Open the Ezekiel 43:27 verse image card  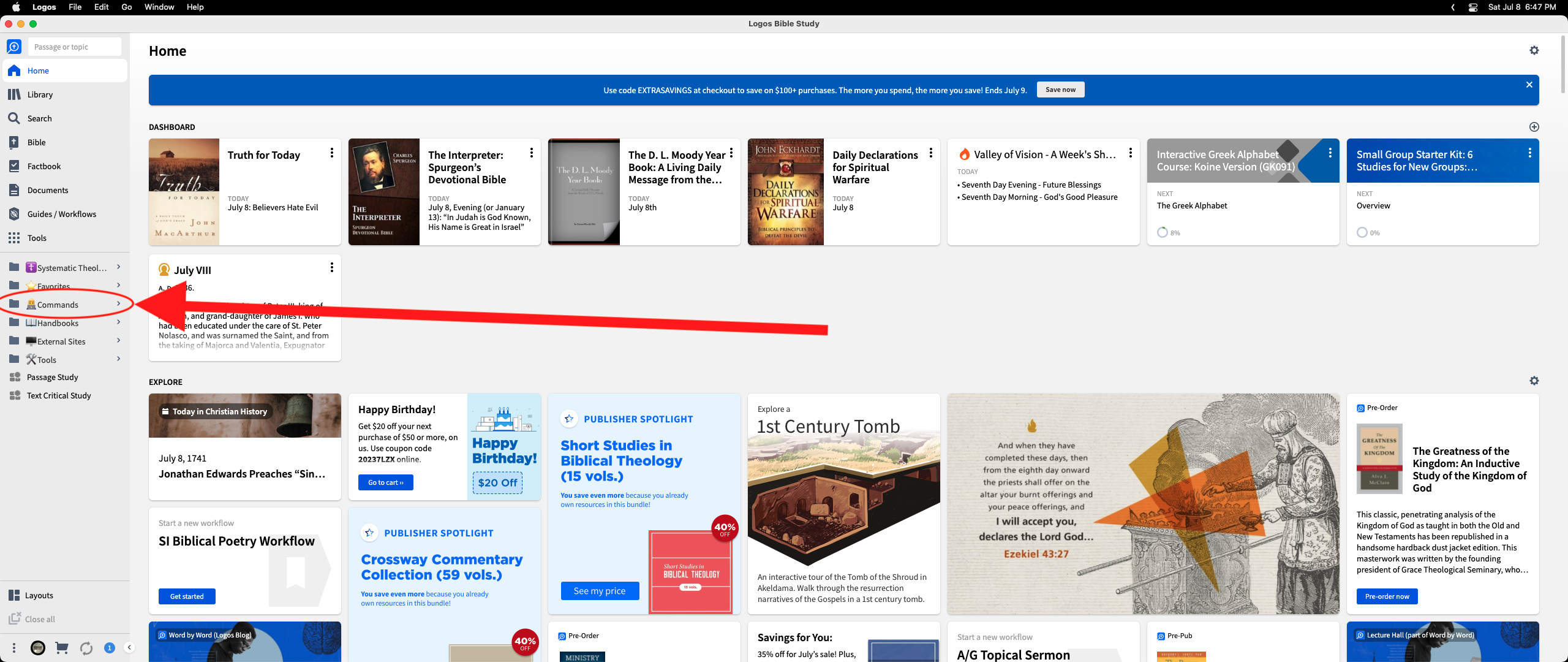[1144, 504]
